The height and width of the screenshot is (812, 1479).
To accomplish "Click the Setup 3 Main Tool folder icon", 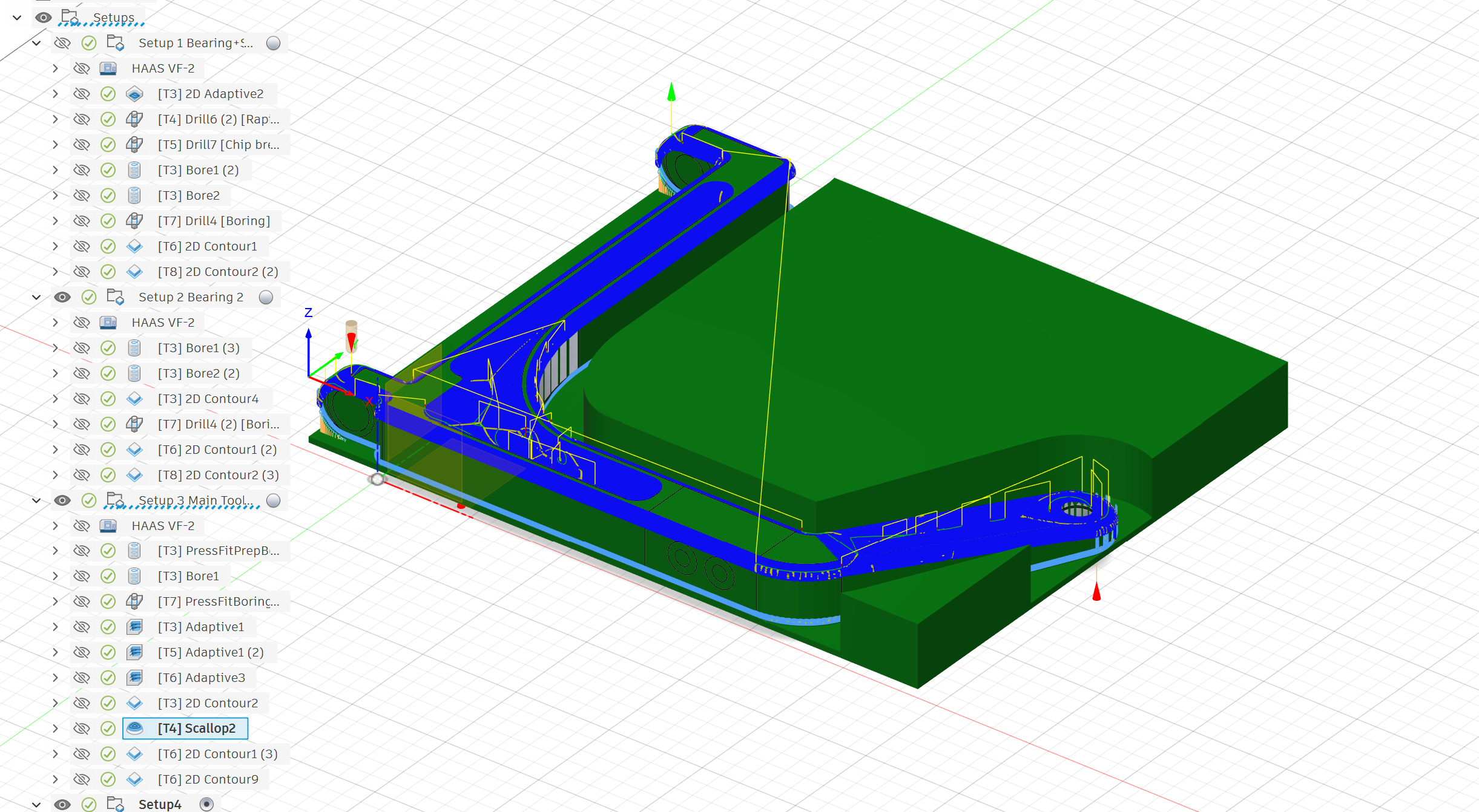I will (115, 500).
